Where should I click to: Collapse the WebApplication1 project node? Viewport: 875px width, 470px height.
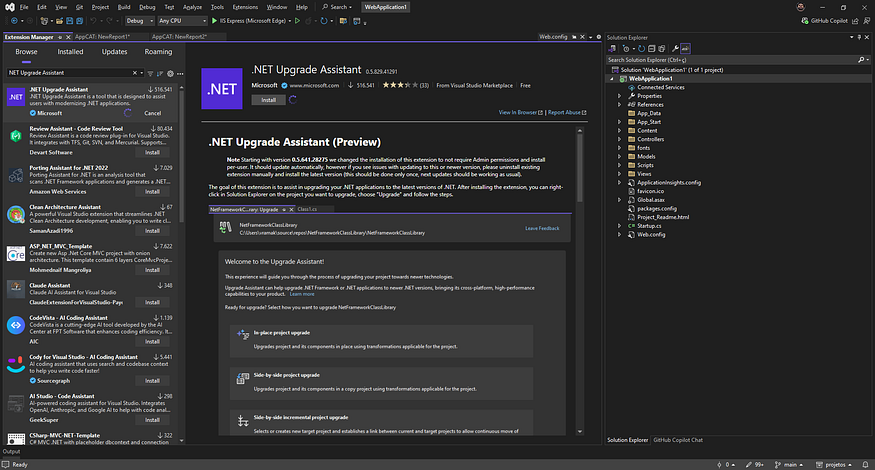coord(611,77)
